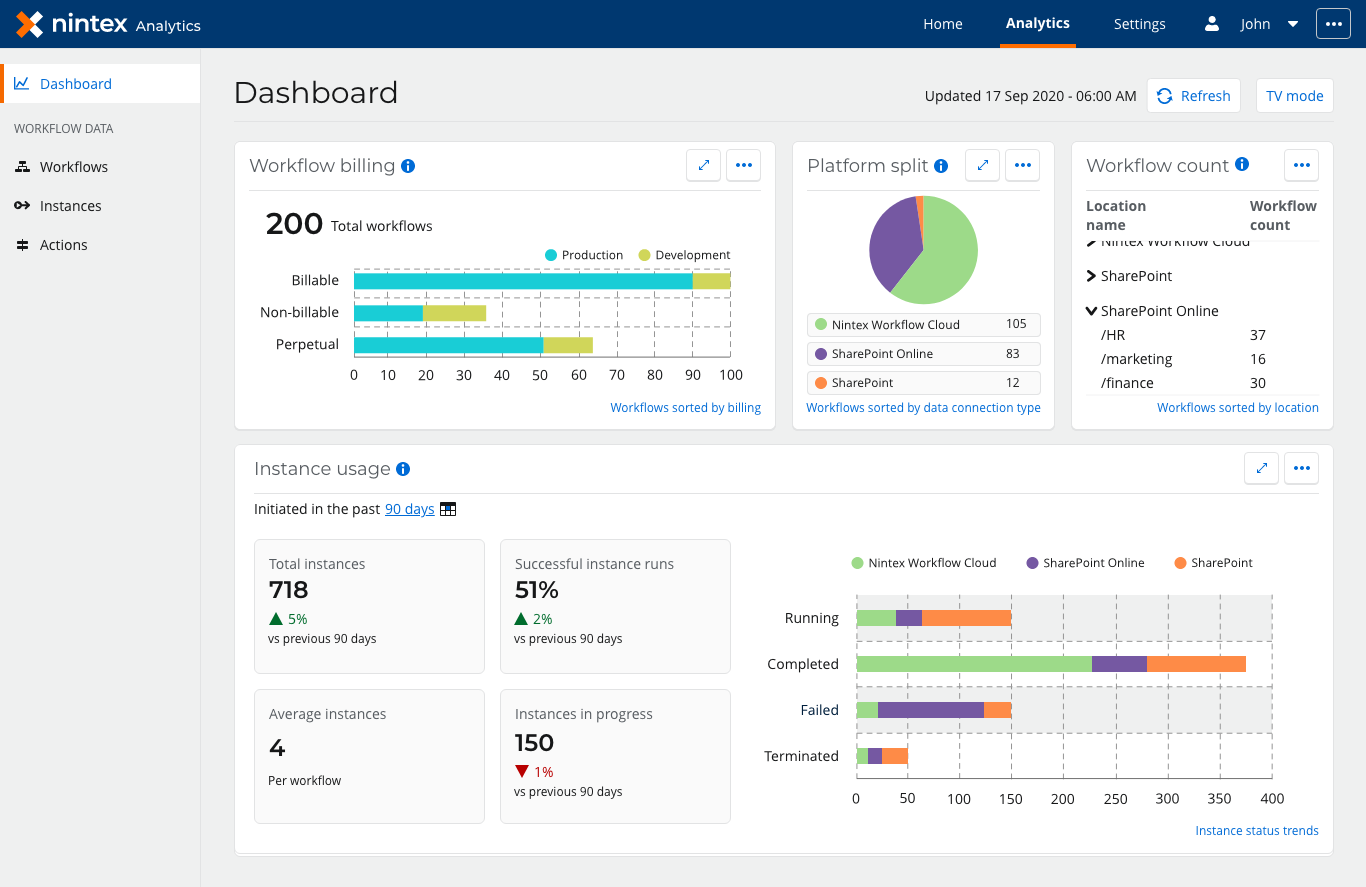1366x887 pixels.
Task: Click the Instances icon in sidebar
Action: 22,206
